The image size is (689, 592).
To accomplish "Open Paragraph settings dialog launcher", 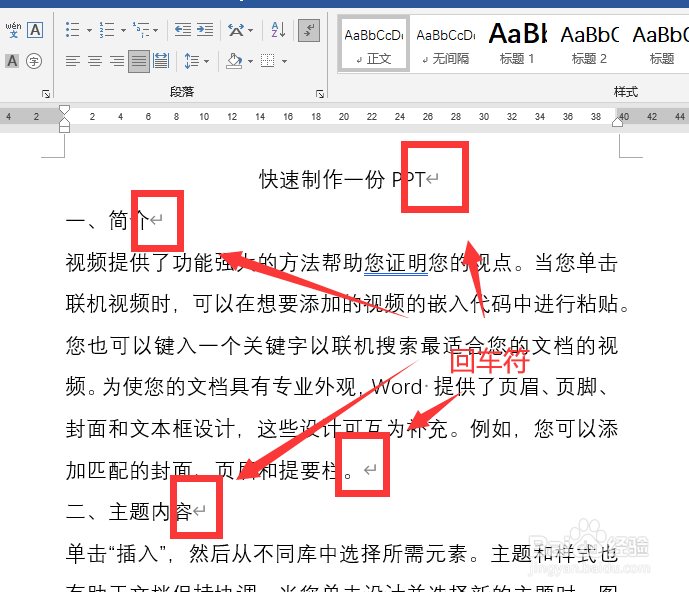I will (320, 94).
